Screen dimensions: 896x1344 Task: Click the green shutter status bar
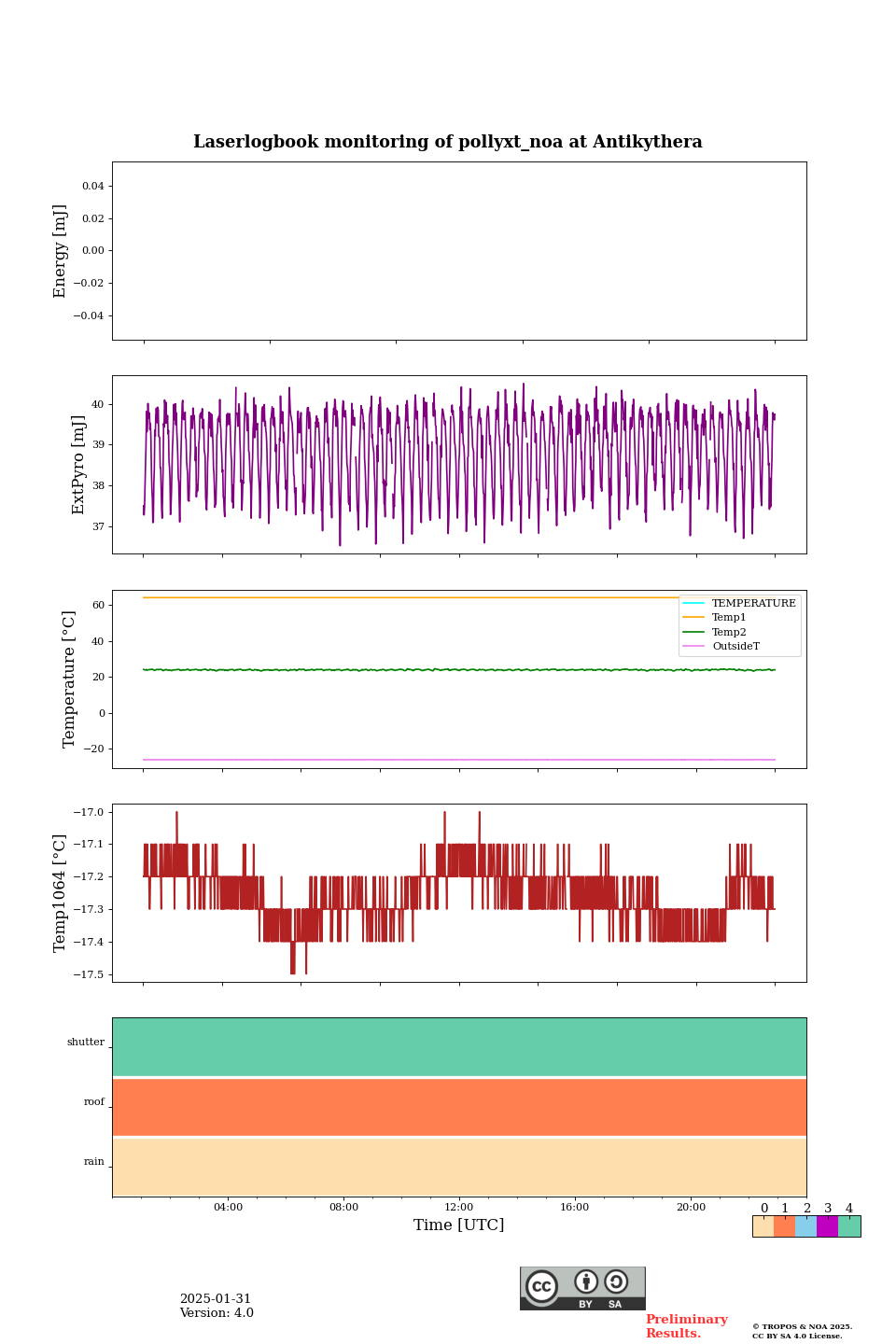click(459, 1047)
